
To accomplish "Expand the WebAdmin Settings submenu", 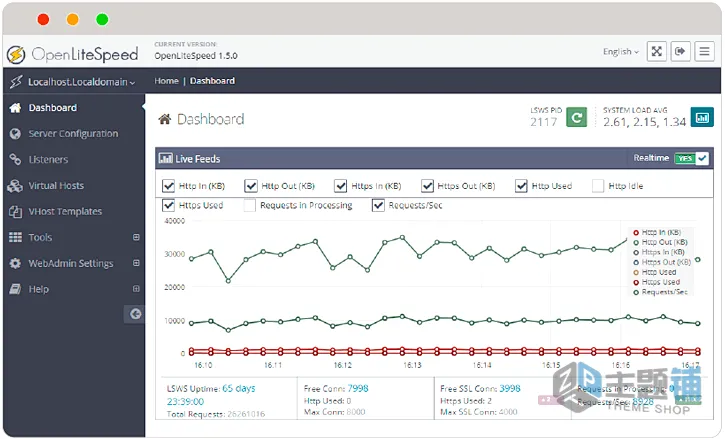I will (x=136, y=263).
